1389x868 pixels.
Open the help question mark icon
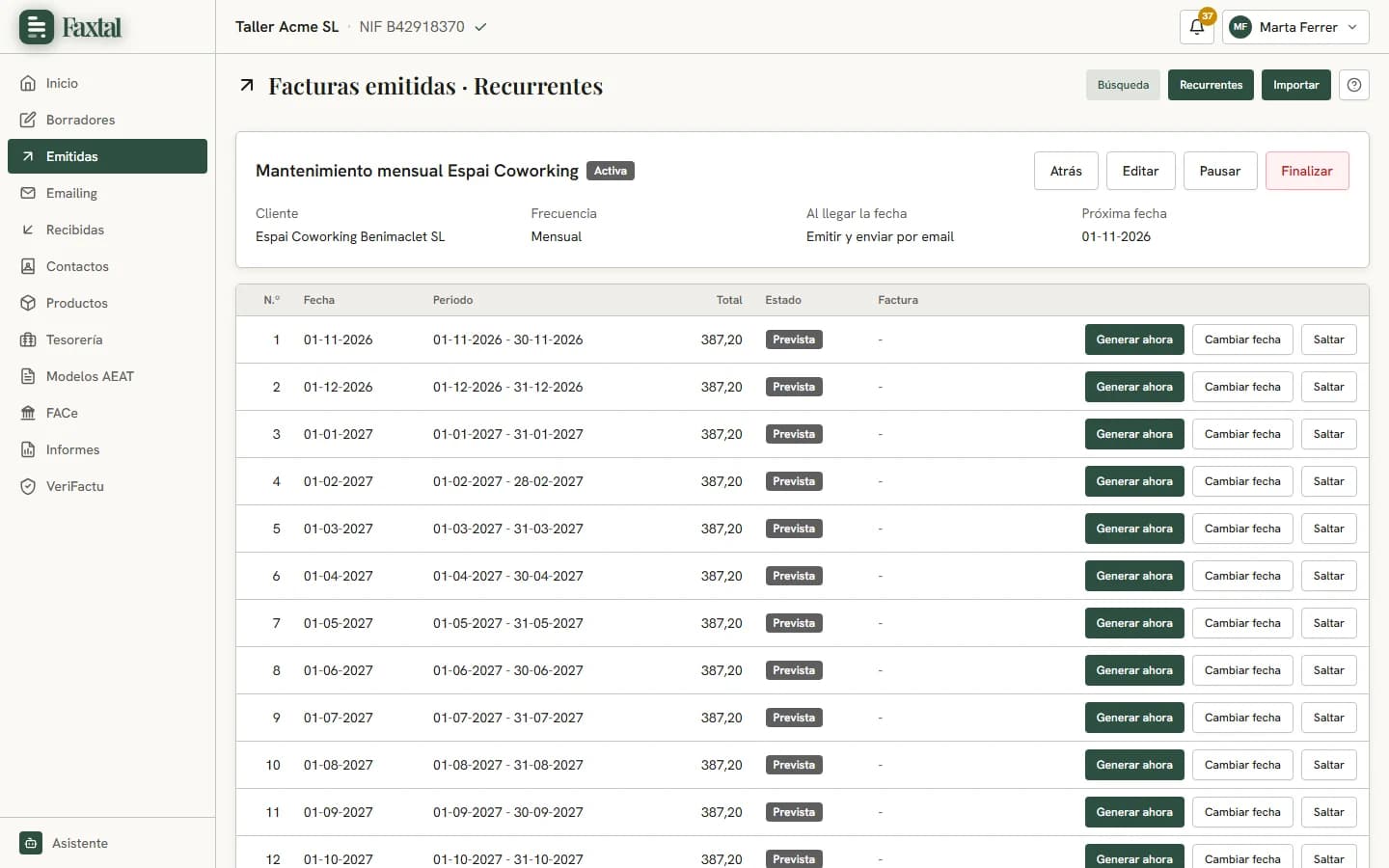pyautogui.click(x=1354, y=85)
